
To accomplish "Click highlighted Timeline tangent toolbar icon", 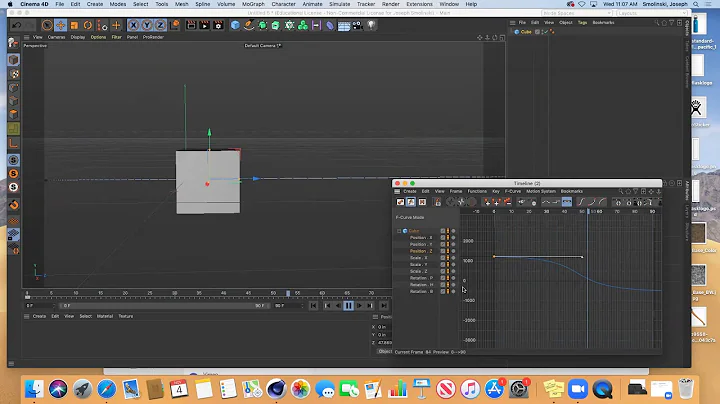I will pyautogui.click(x=567, y=202).
